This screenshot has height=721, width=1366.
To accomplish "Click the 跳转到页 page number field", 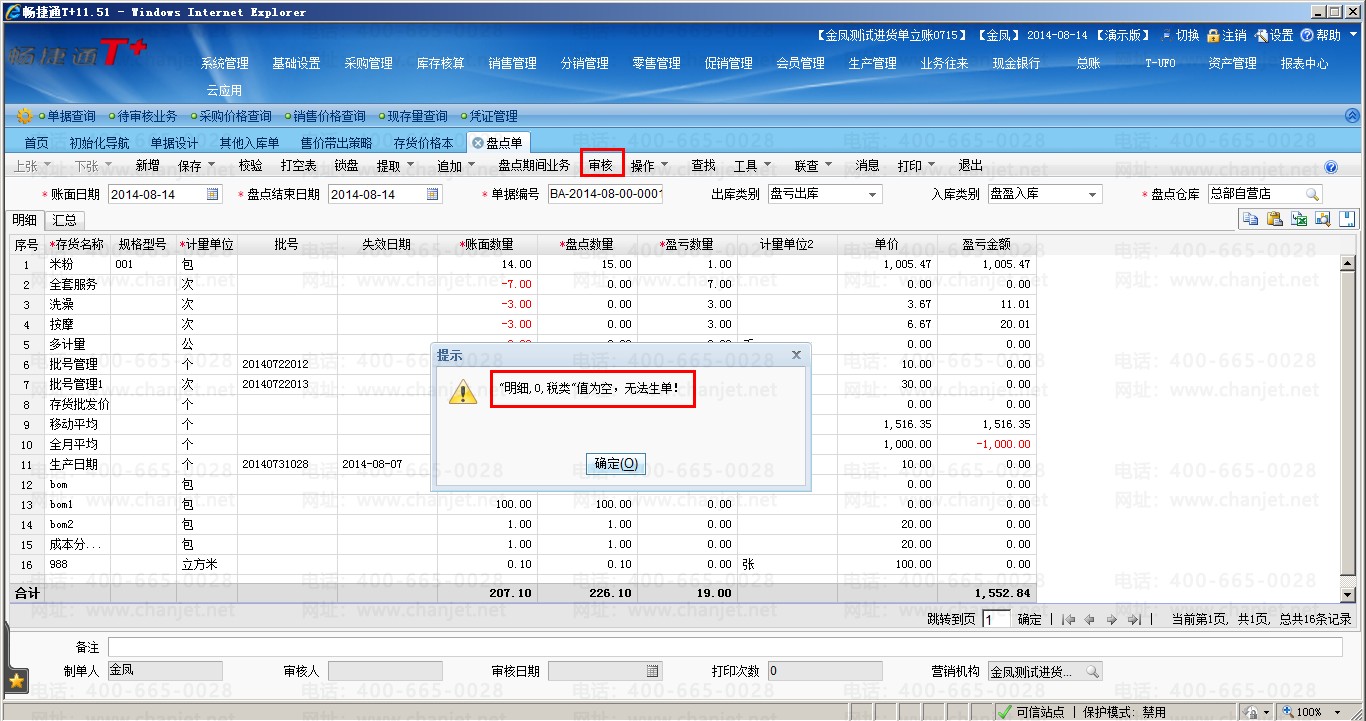I will 996,620.
